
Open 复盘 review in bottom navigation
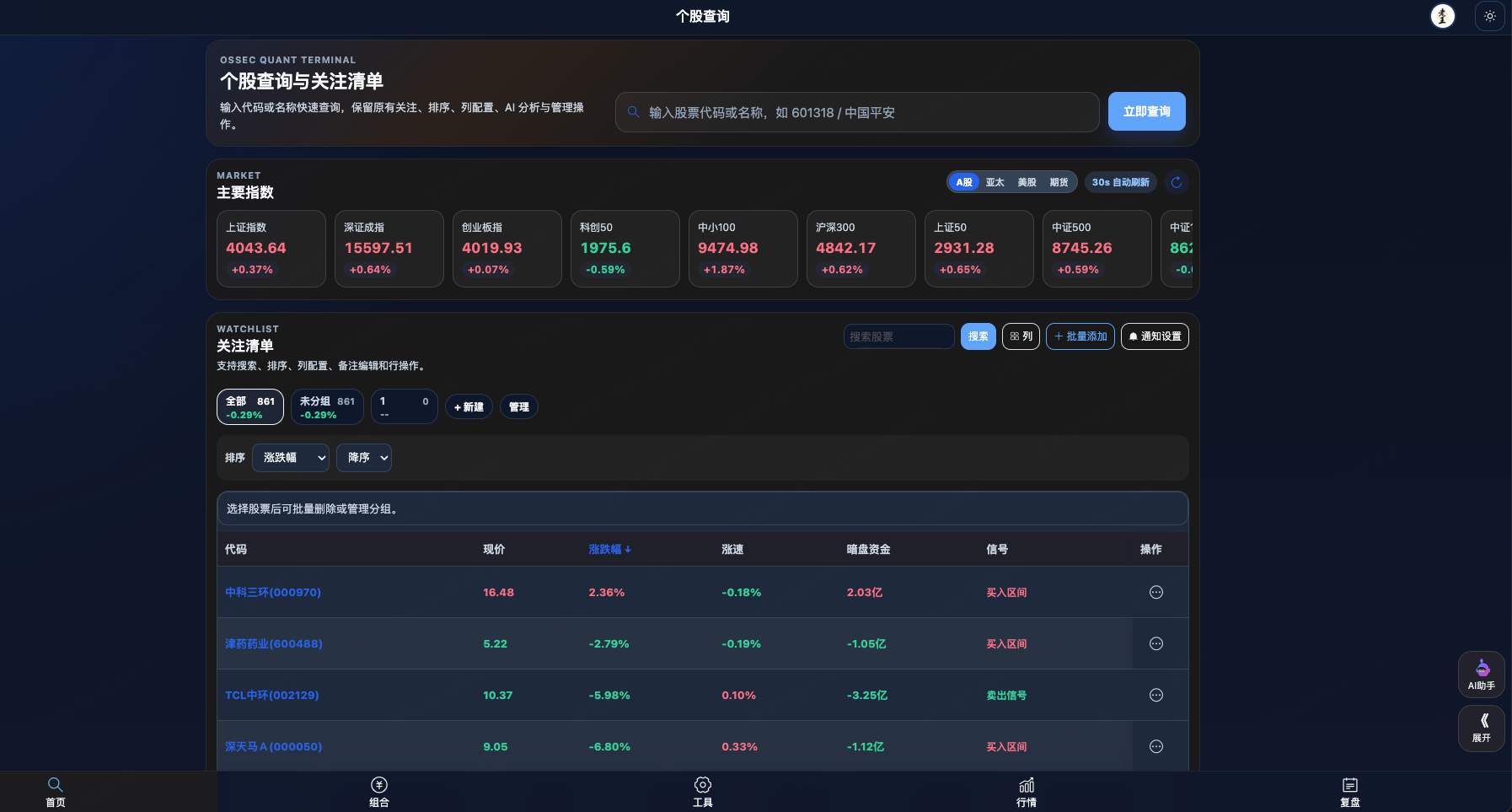[x=1350, y=792]
